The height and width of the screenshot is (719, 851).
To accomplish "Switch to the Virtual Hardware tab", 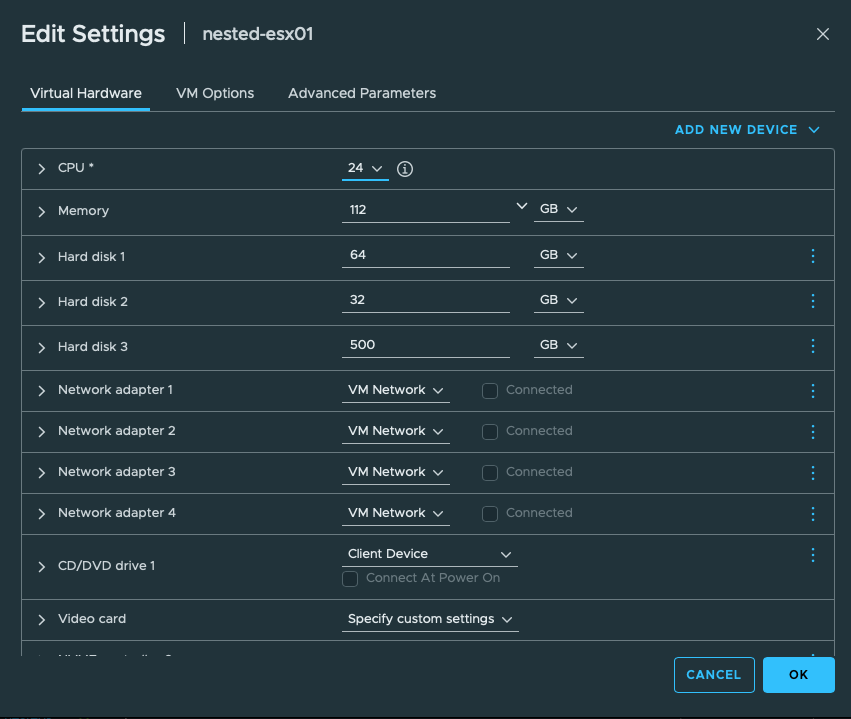I will pyautogui.click(x=86, y=93).
